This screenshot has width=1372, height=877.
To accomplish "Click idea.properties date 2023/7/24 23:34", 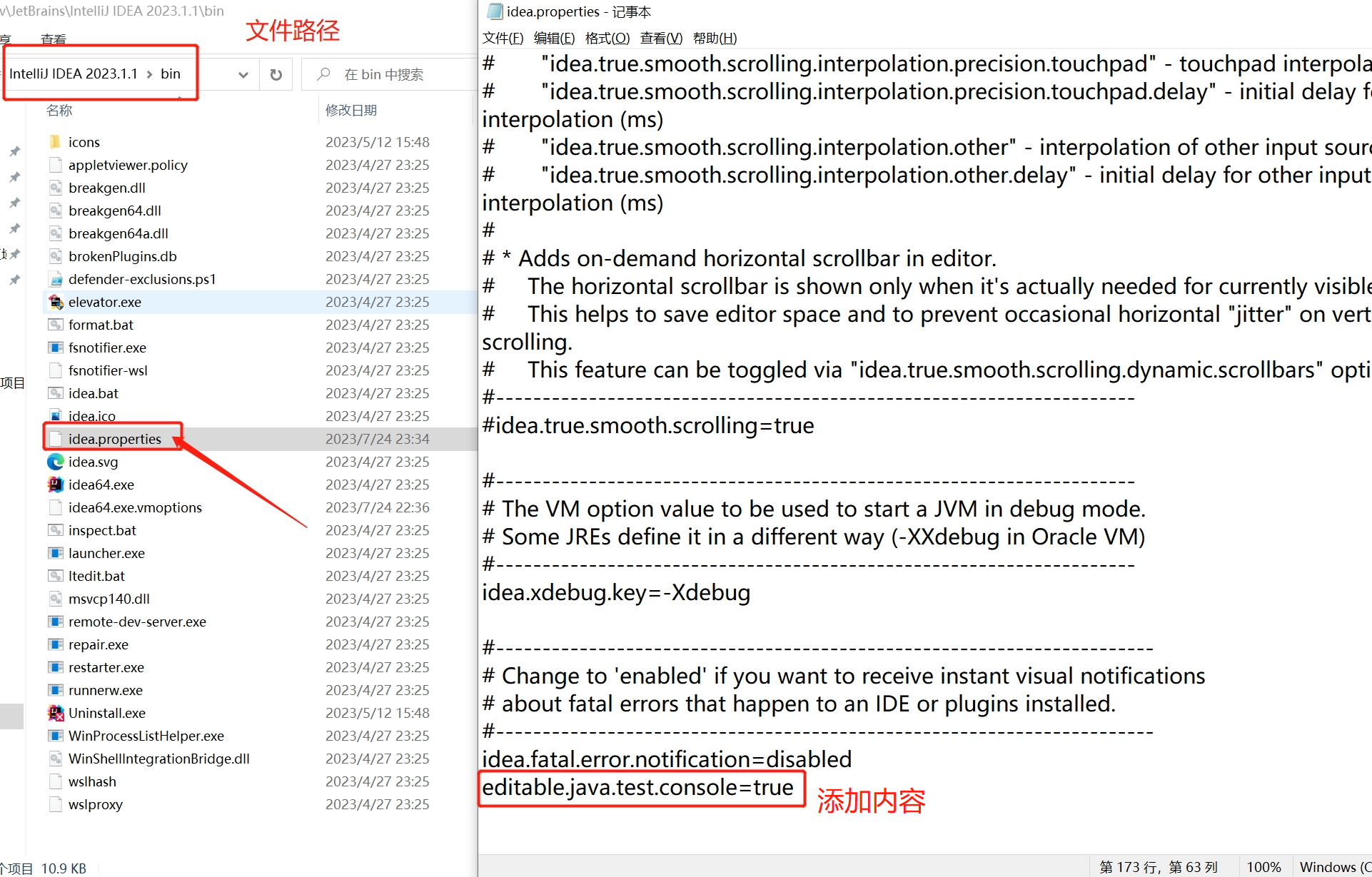I will click(378, 439).
